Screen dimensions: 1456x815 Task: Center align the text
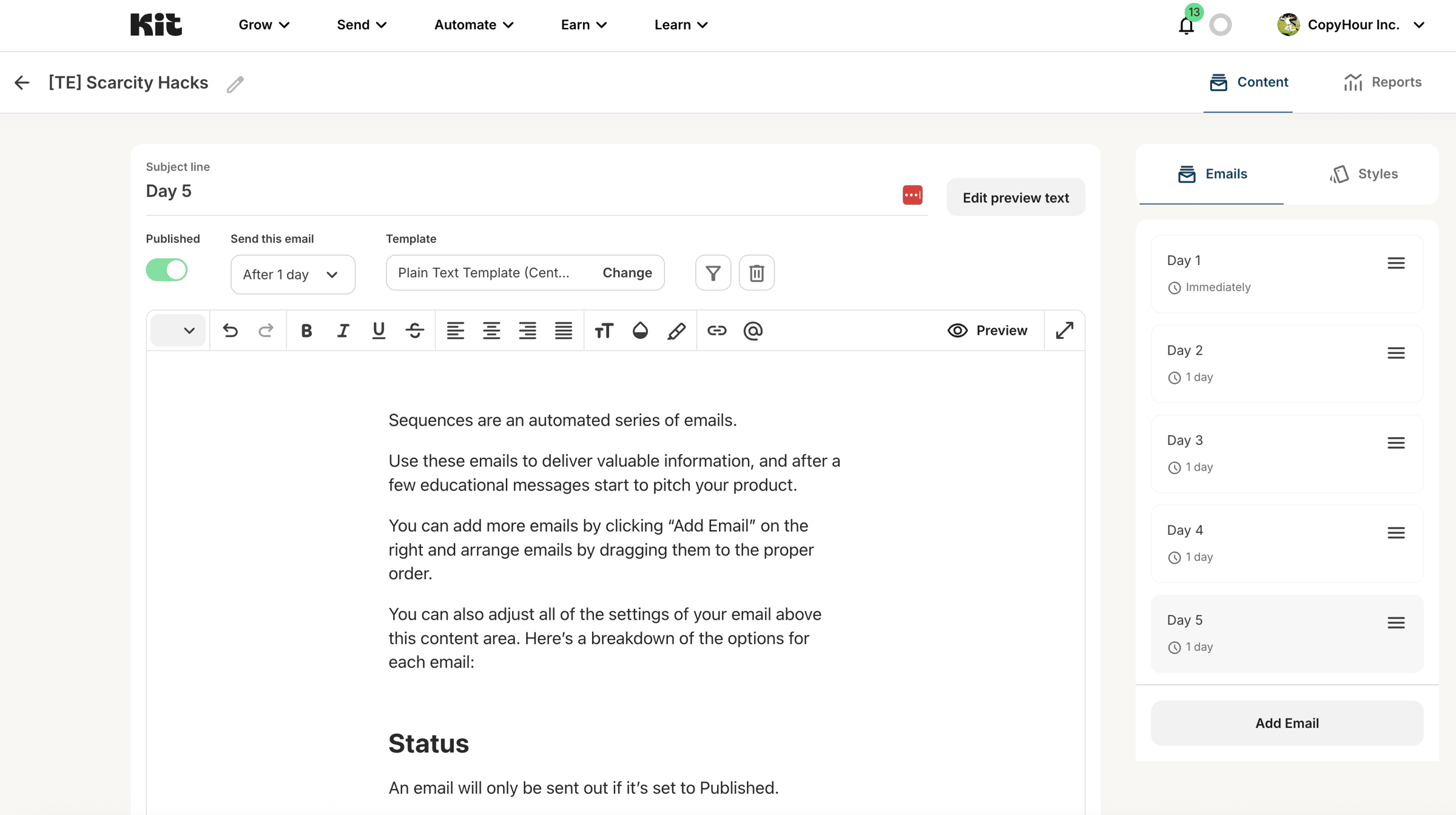491,330
